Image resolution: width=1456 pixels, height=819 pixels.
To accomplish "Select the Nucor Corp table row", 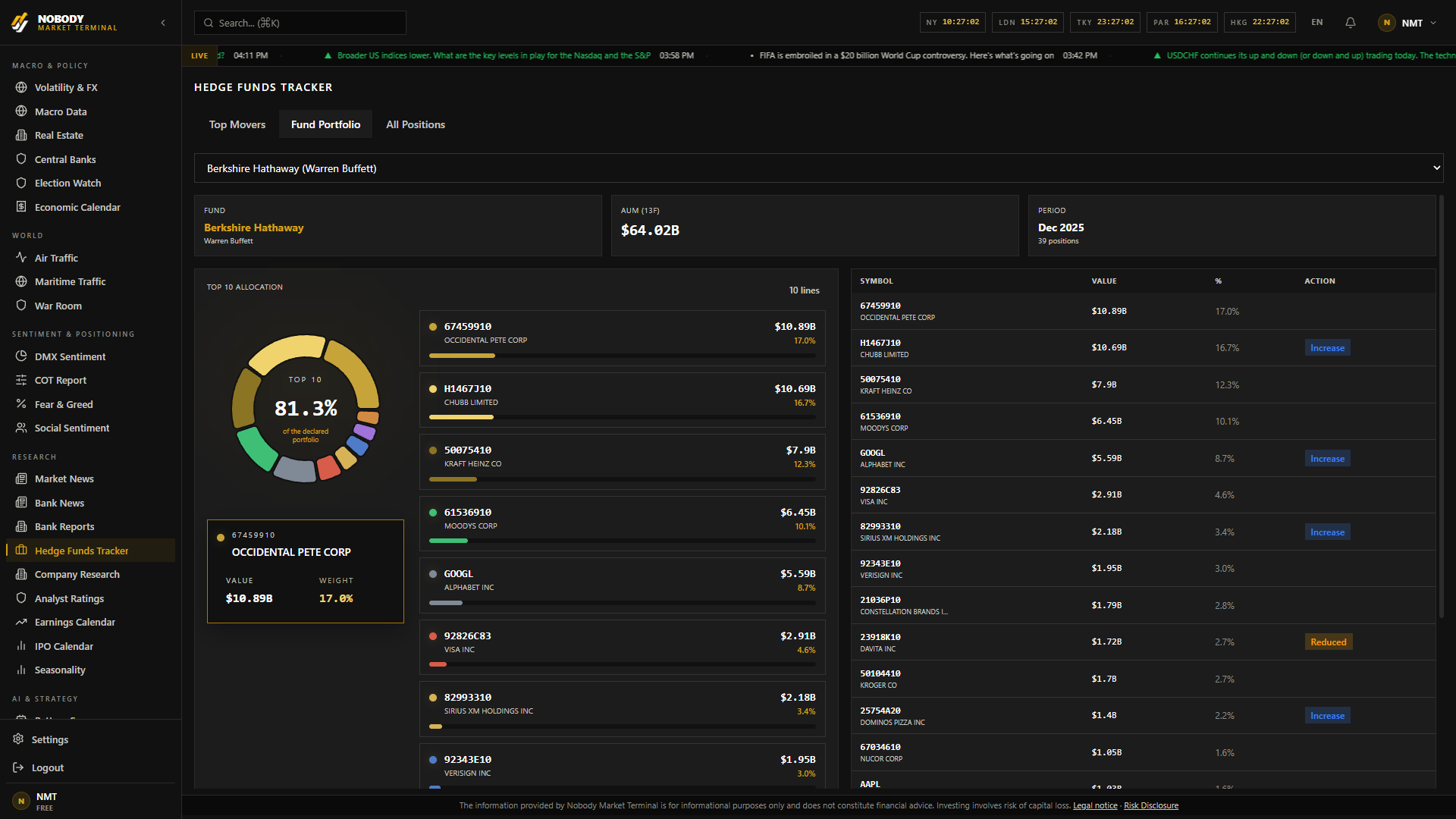I will click(1144, 752).
